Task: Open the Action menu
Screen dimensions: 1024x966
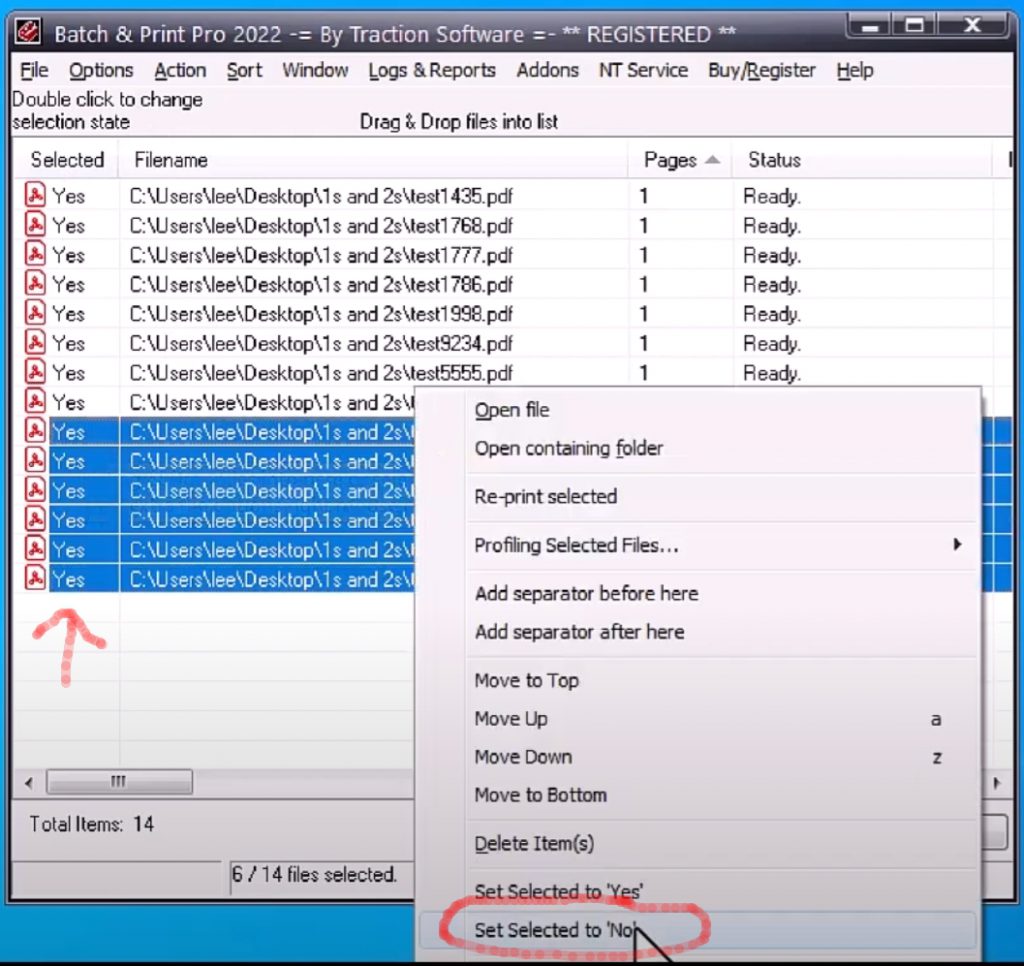Action: pyautogui.click(x=180, y=70)
